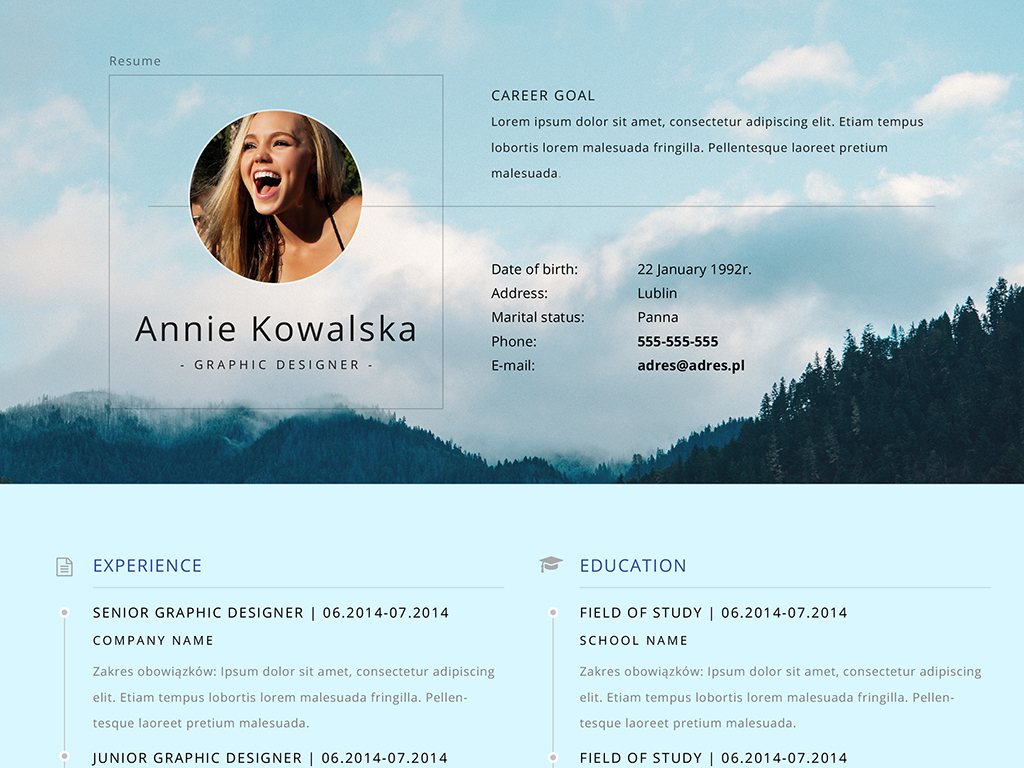Click the E-mail label
The width and height of the screenshot is (1024, 768).
tap(513, 366)
